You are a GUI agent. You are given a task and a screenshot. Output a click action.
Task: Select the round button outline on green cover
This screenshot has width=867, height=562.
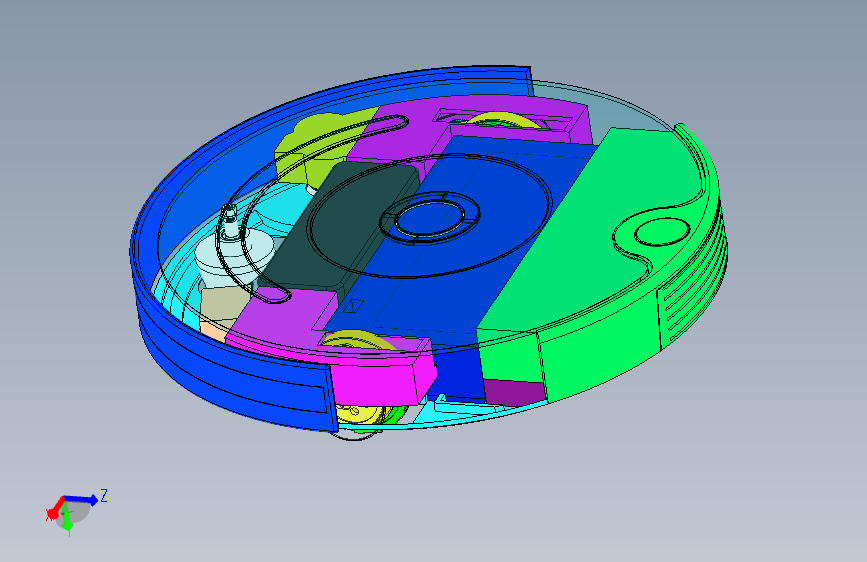(661, 232)
